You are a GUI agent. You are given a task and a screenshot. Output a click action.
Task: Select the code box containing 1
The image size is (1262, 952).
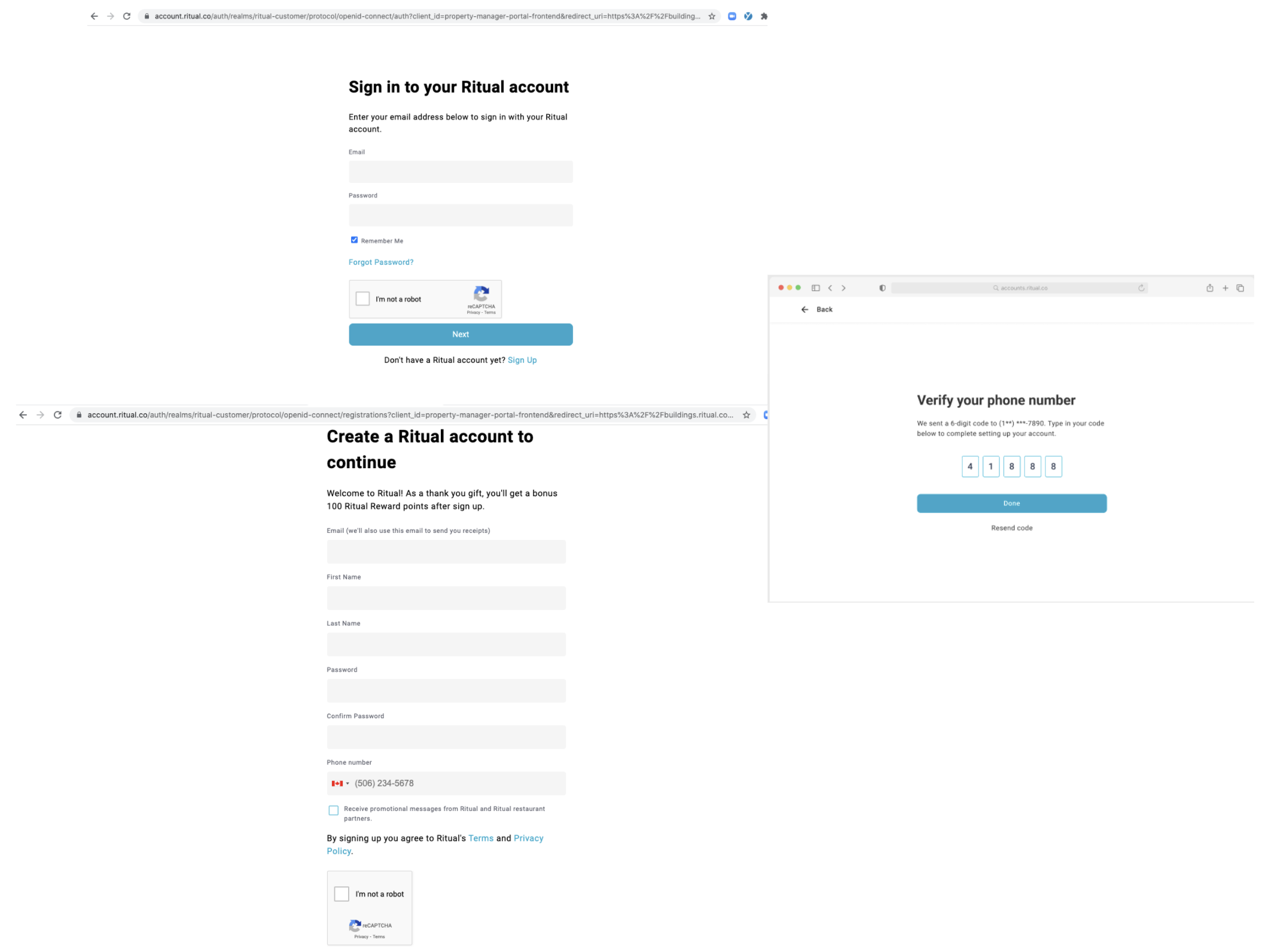[x=991, y=467]
